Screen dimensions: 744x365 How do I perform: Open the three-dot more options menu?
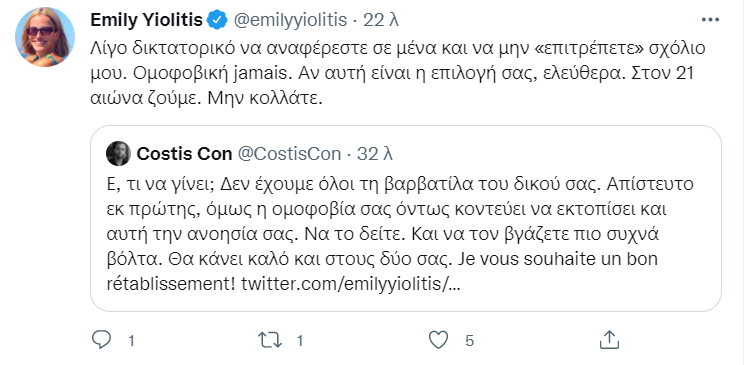pos(710,20)
